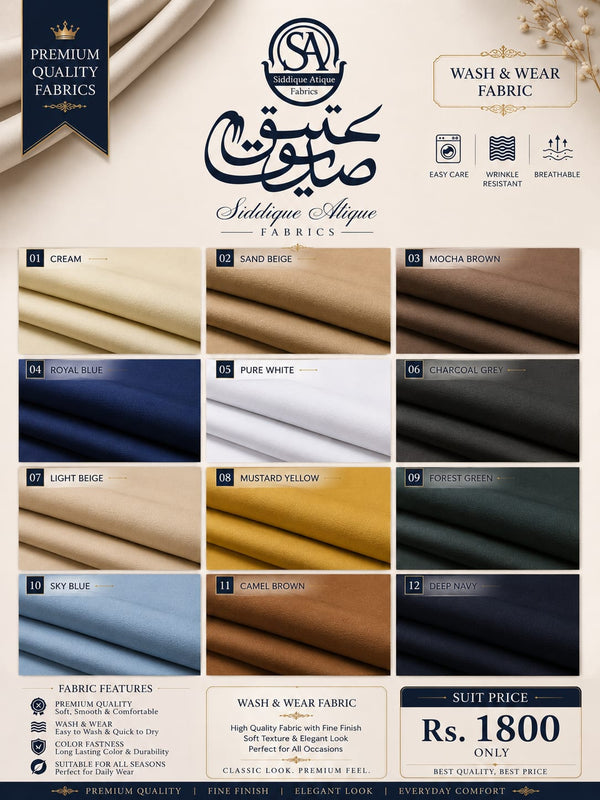Click the number 05 label box
600x800 pixels.
(x=224, y=369)
